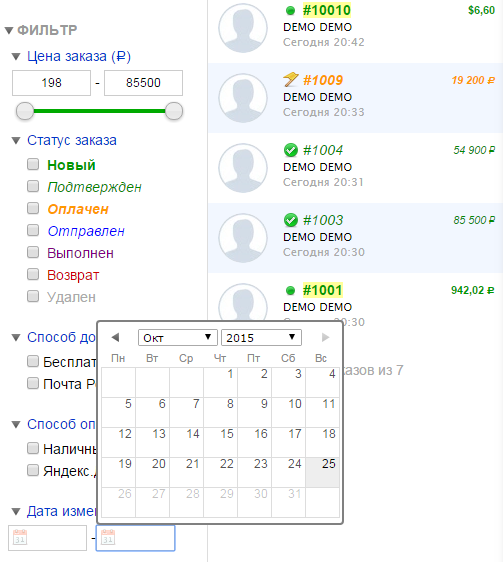Open order #1003 link
The width and height of the screenshot is (503, 562).
point(323,220)
